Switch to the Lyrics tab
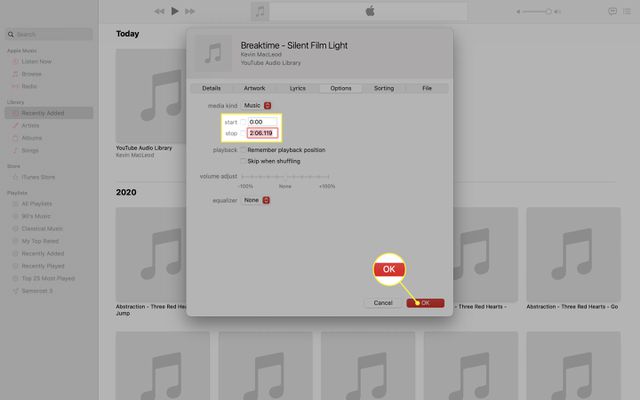 (x=298, y=88)
